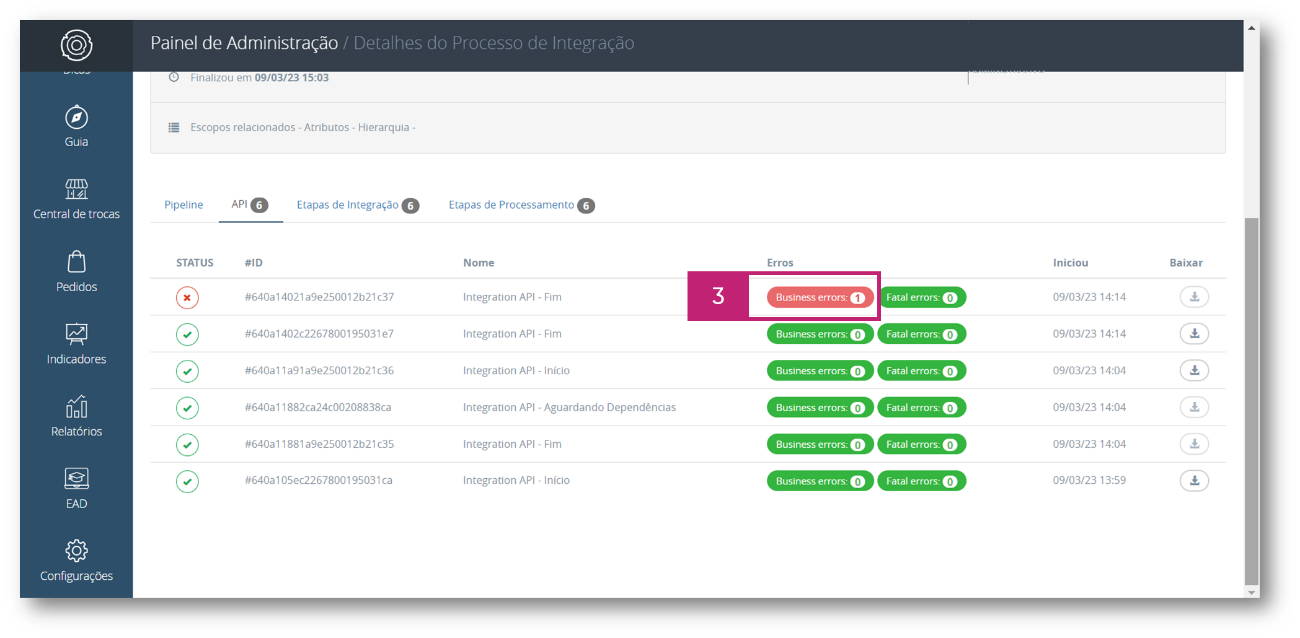1300x638 pixels.
Task: Download the log for #640a14021a9e250012b21c37
Action: [x=1194, y=297]
